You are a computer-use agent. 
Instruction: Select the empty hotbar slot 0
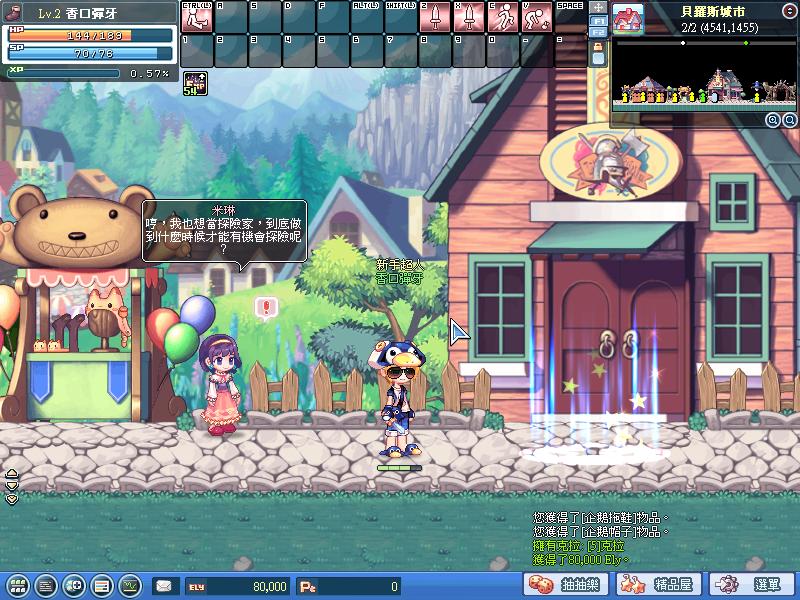coord(503,51)
